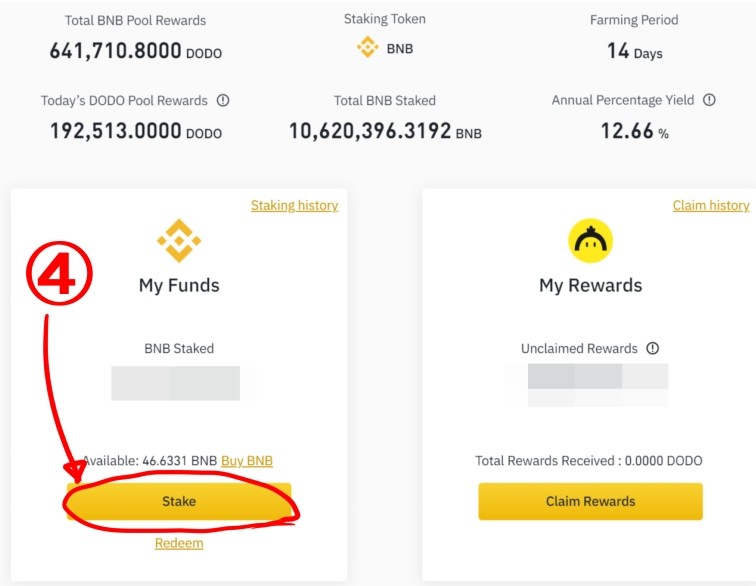Open the Staking history link
756x586 pixels.
(x=294, y=205)
